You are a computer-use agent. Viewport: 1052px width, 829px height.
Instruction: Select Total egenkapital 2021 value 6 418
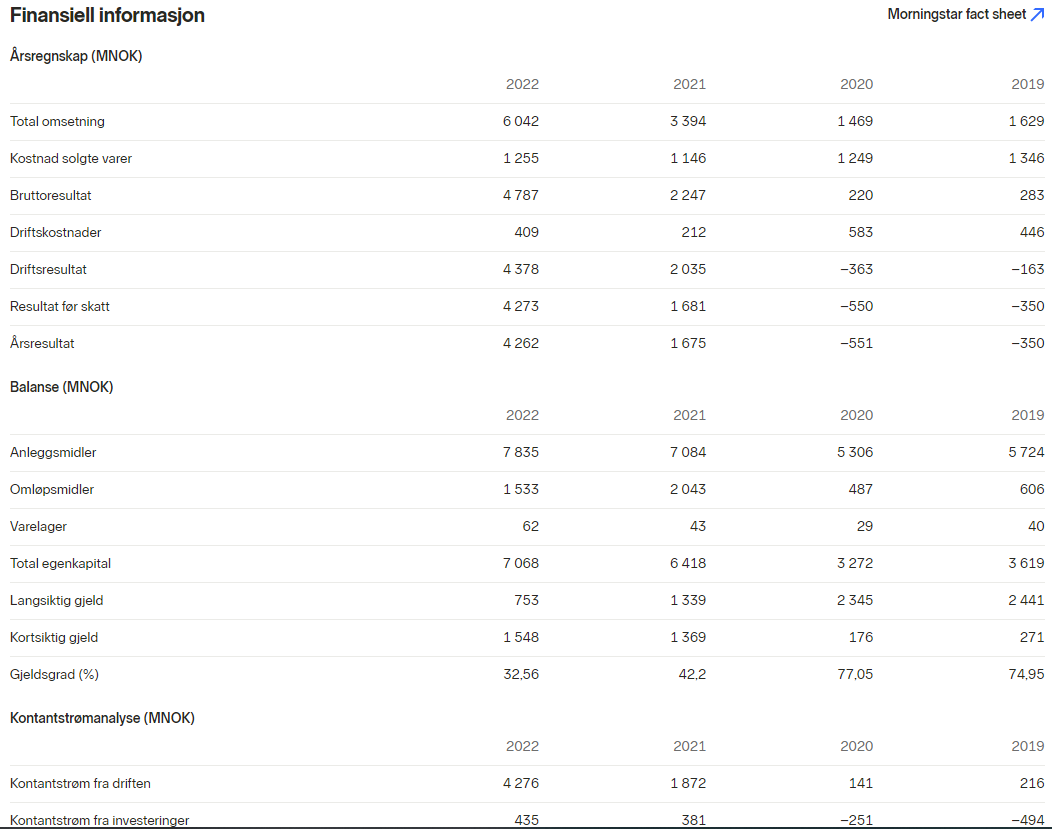(688, 563)
